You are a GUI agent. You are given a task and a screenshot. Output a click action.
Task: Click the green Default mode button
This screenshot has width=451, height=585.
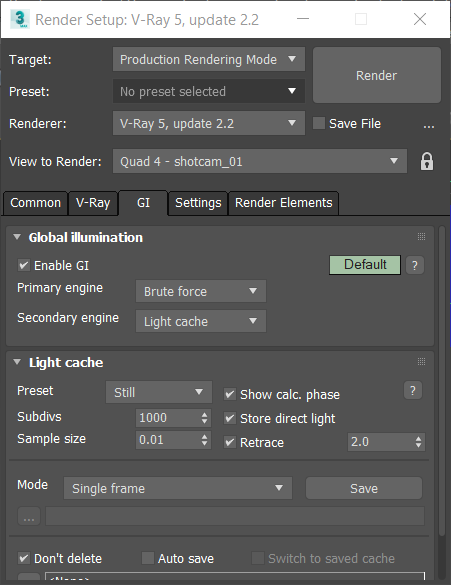pos(365,265)
